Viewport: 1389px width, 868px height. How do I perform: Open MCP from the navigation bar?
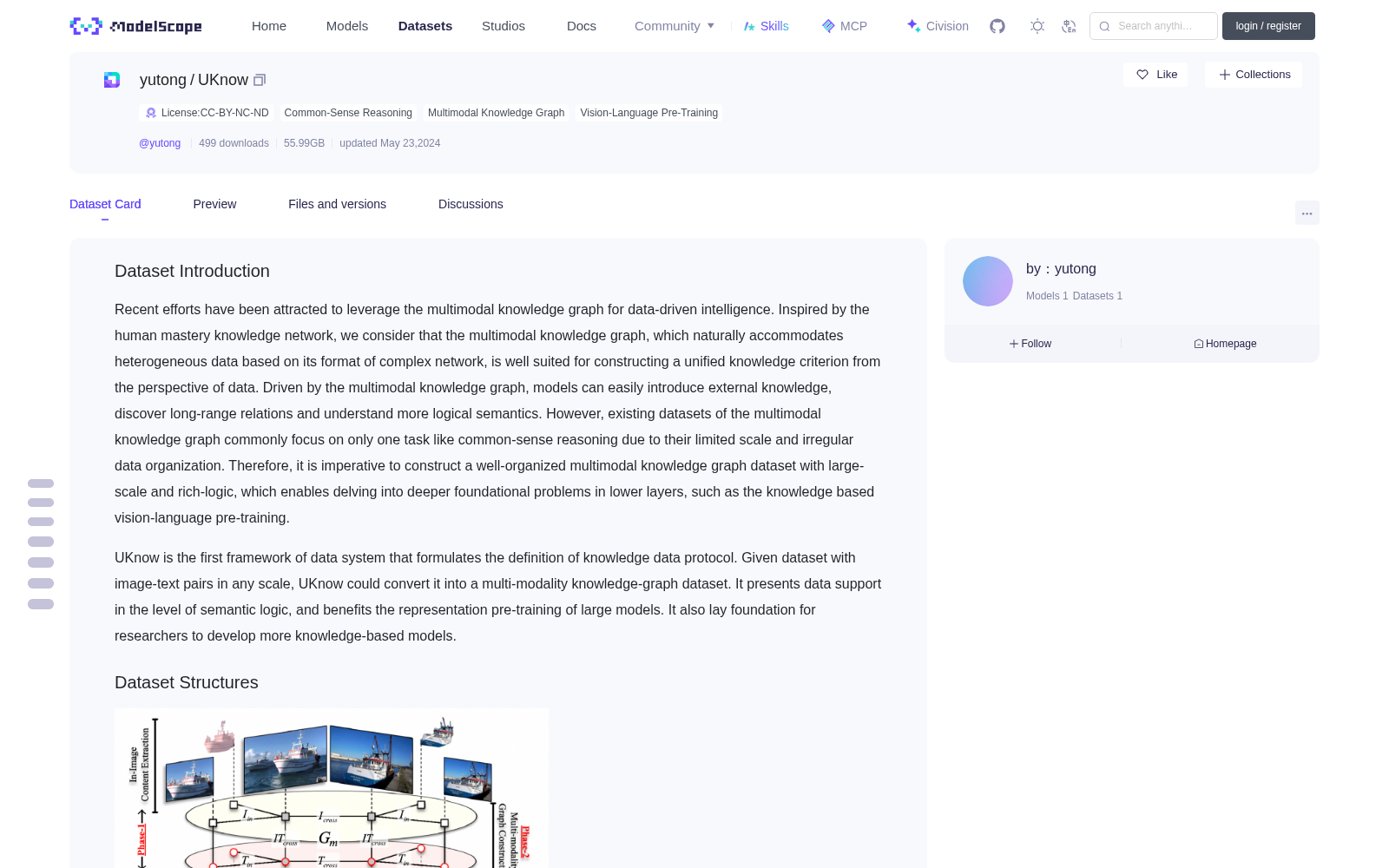point(844,26)
